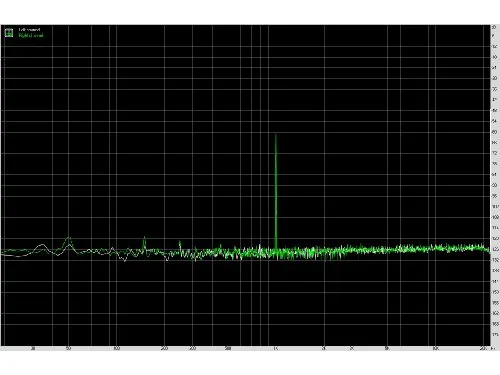
Task: Click the topmost dB label on the right axis
Action: [494, 27]
